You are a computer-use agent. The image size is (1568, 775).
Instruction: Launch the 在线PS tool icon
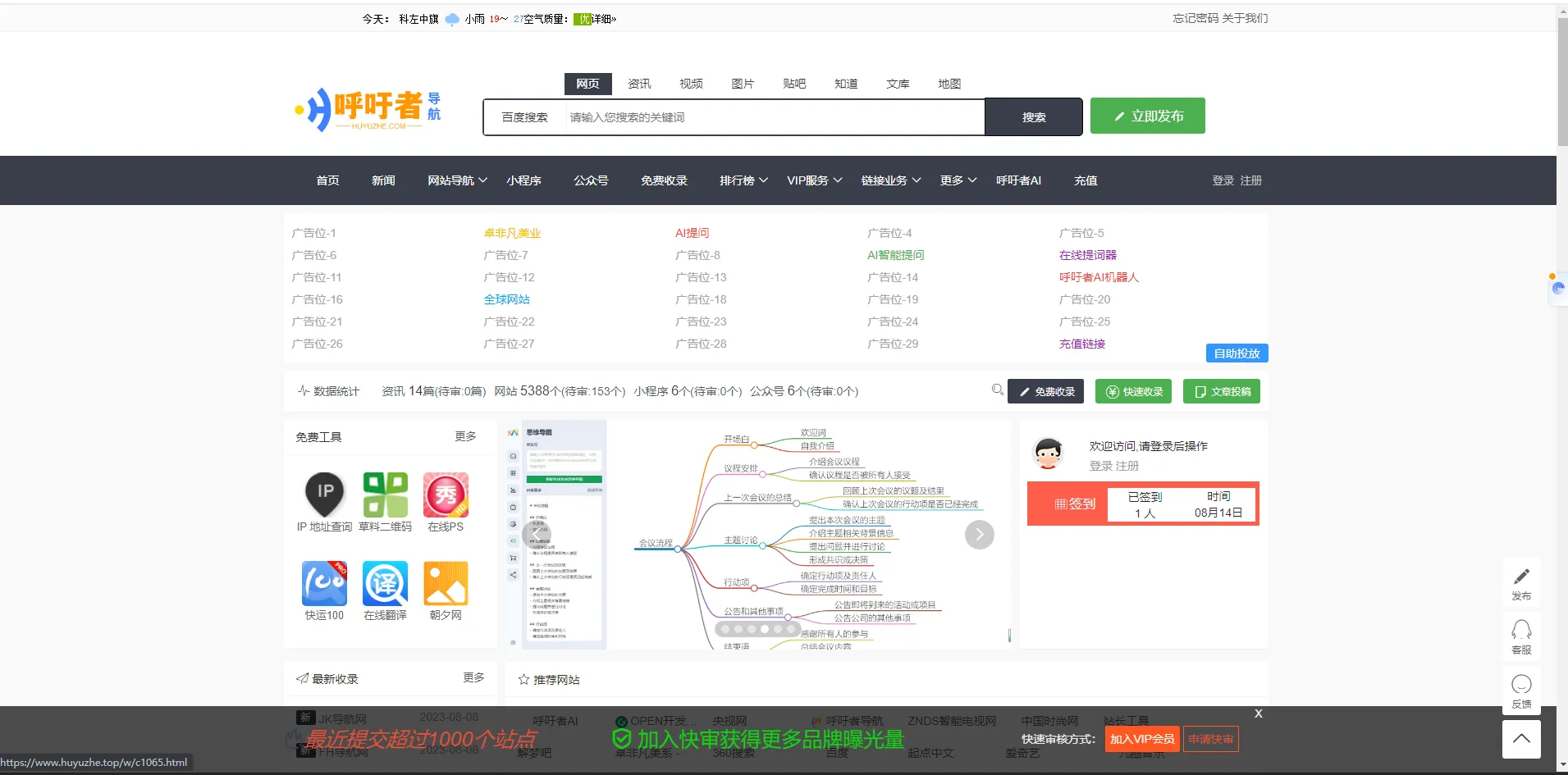tap(446, 494)
